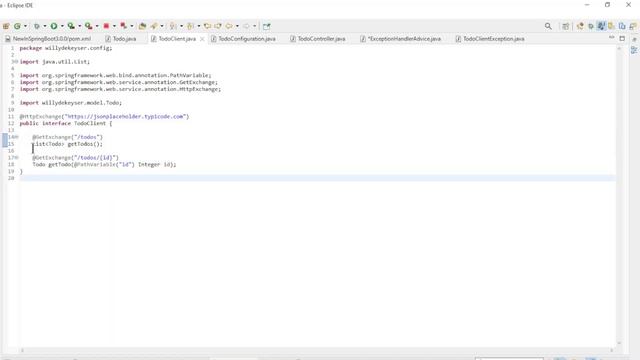Screen dimensions: 640x360
Task: Open the dropdown beside the red Stop icon
Action: (x=114, y=26)
